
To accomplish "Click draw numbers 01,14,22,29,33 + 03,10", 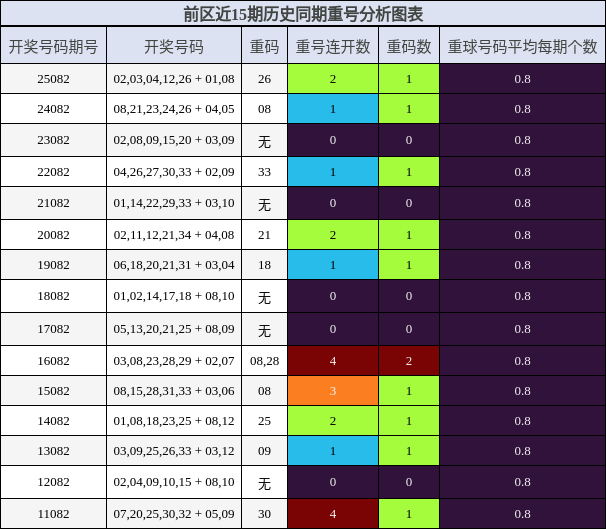I will click(174, 203).
